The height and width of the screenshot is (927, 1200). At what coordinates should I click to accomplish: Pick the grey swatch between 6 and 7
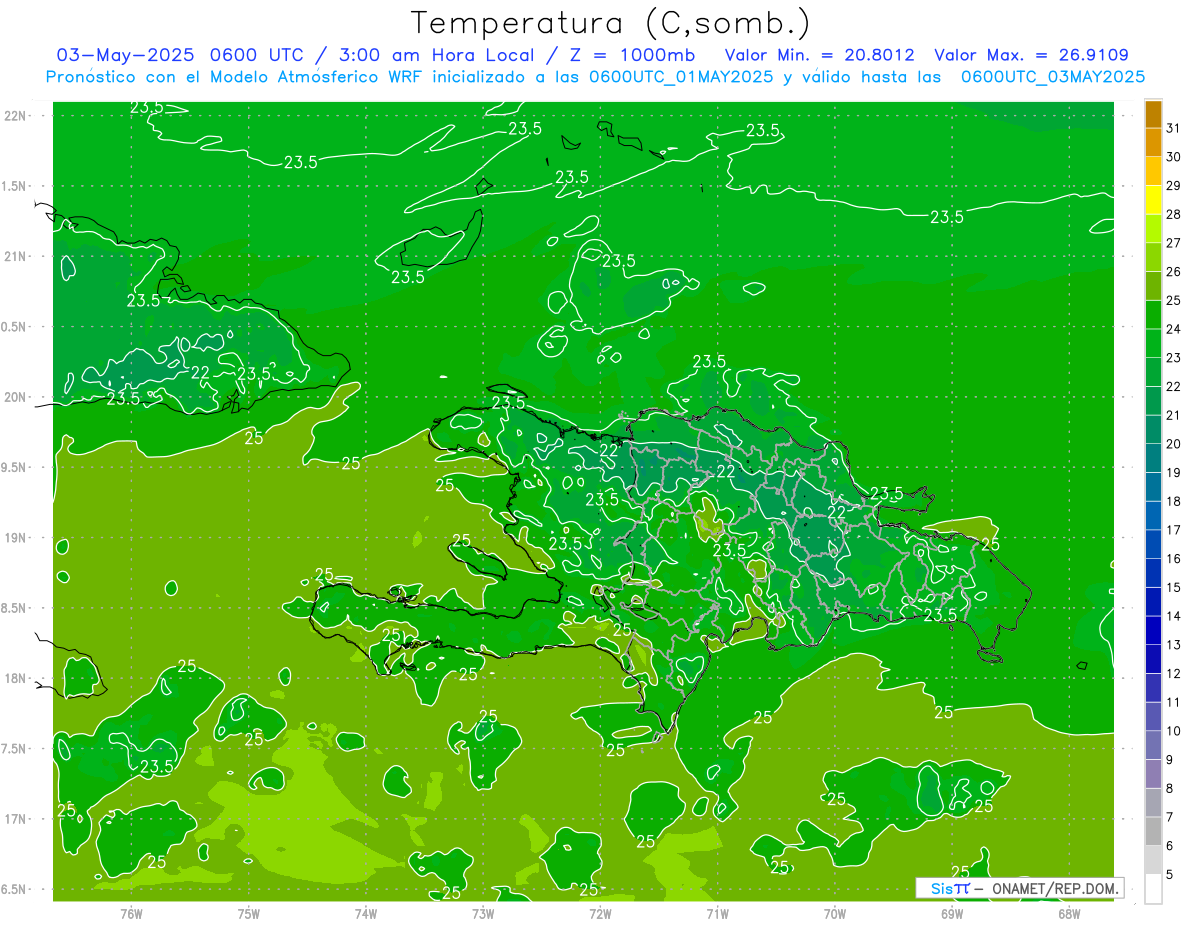click(x=1153, y=832)
